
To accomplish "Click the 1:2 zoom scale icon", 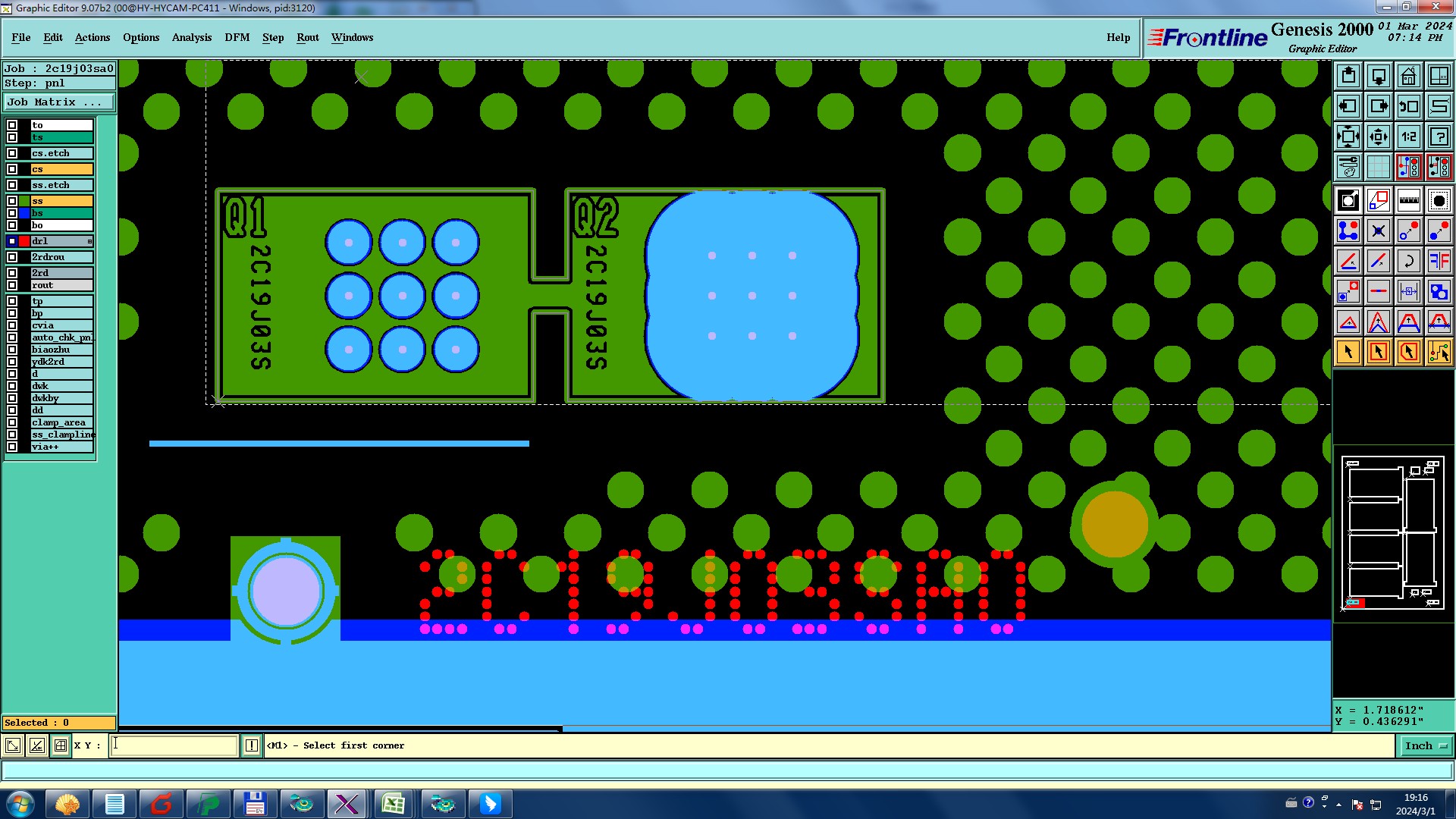I will [1408, 136].
